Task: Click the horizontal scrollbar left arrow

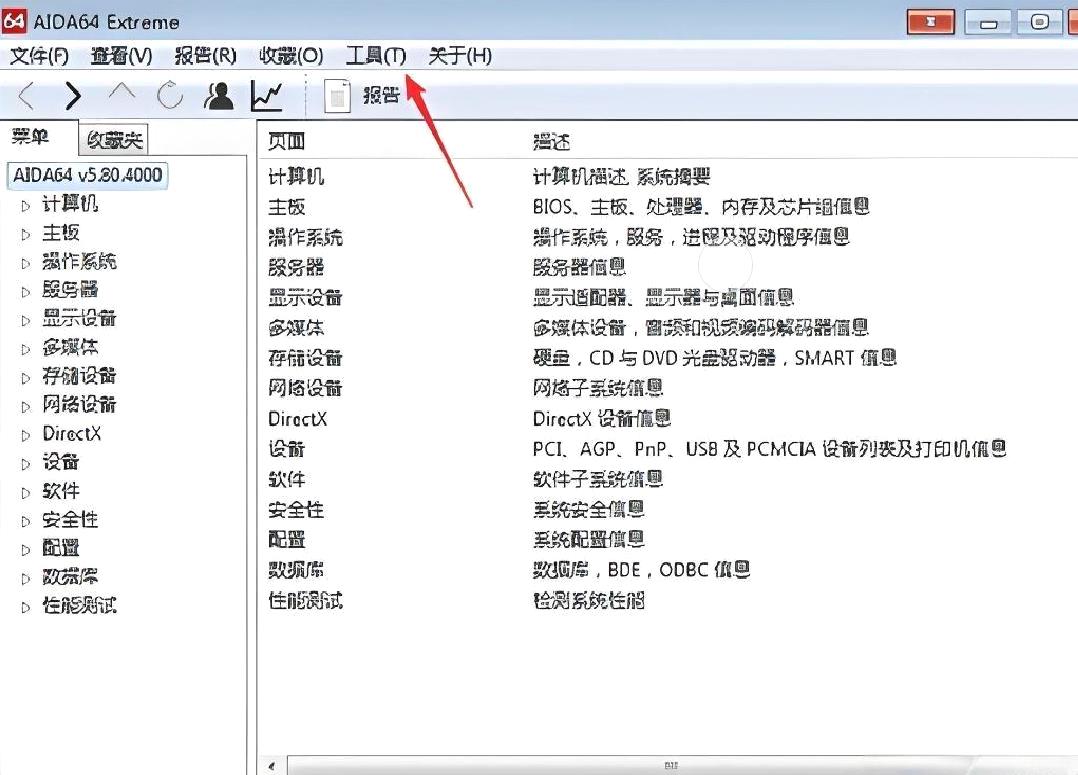Action: pos(272,765)
